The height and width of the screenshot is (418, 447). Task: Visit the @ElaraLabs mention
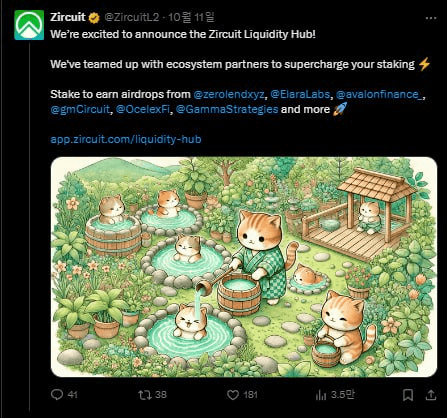point(300,94)
